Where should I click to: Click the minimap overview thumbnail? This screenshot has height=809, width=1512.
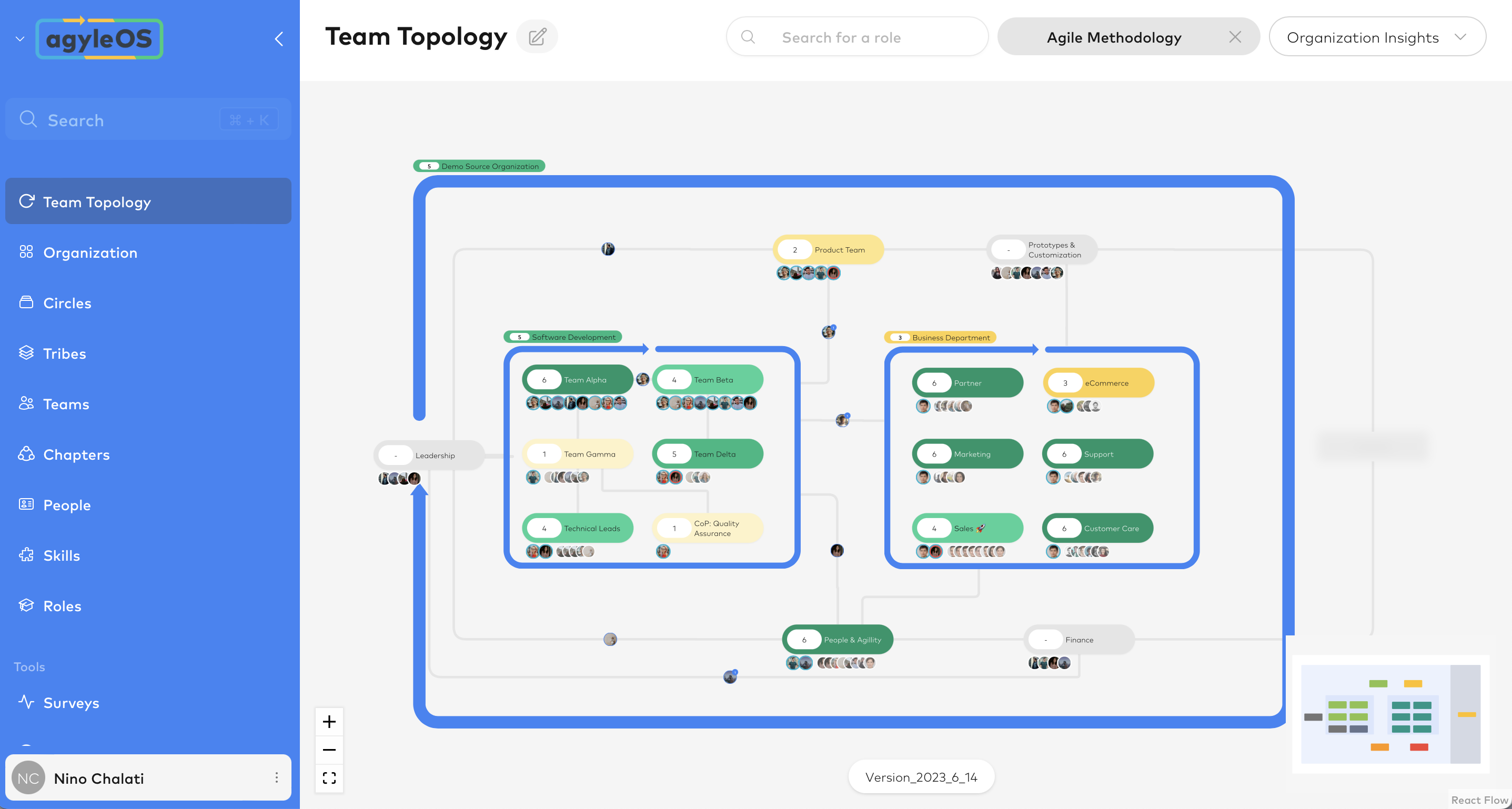coord(1390,714)
